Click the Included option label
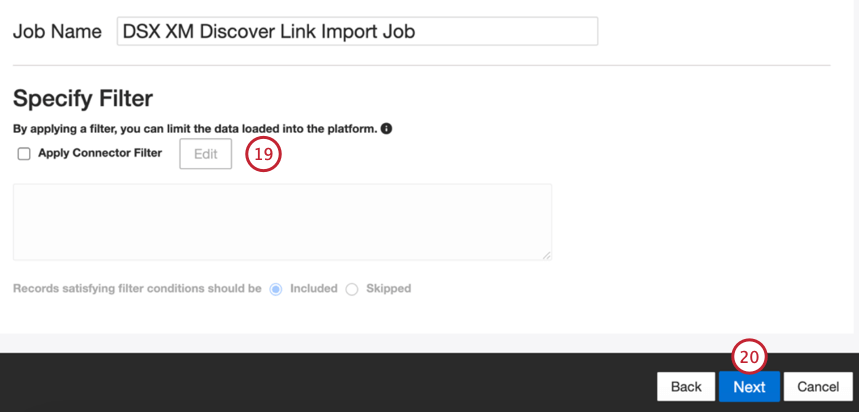This screenshot has height=412, width=859. coord(314,288)
